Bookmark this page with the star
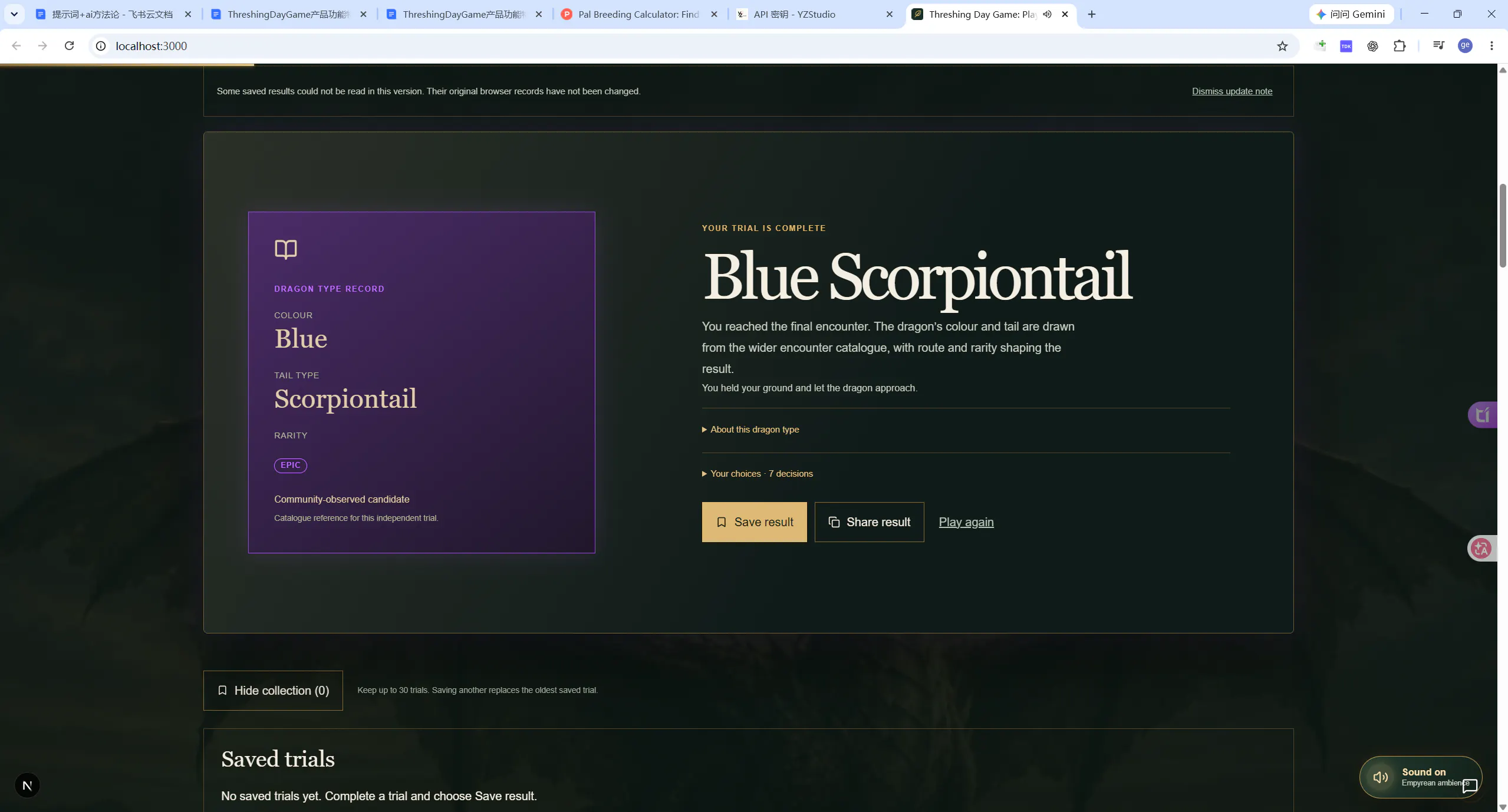 1282,46
